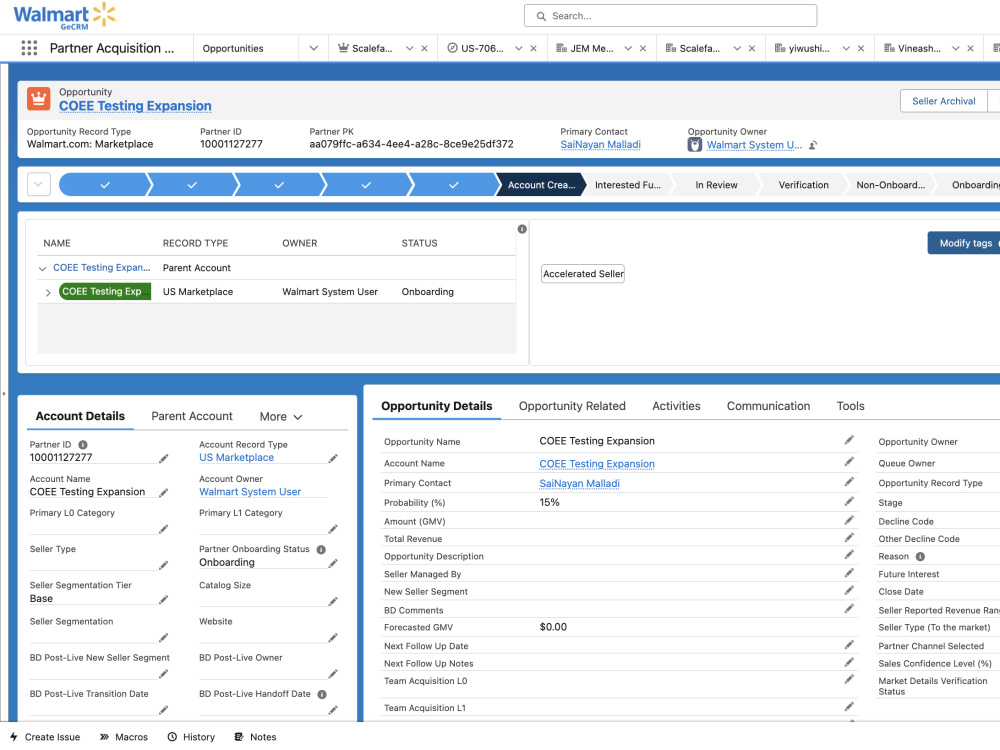Edit Seller Managed By pencil icon
The width and height of the screenshot is (1000, 750).
click(849, 573)
